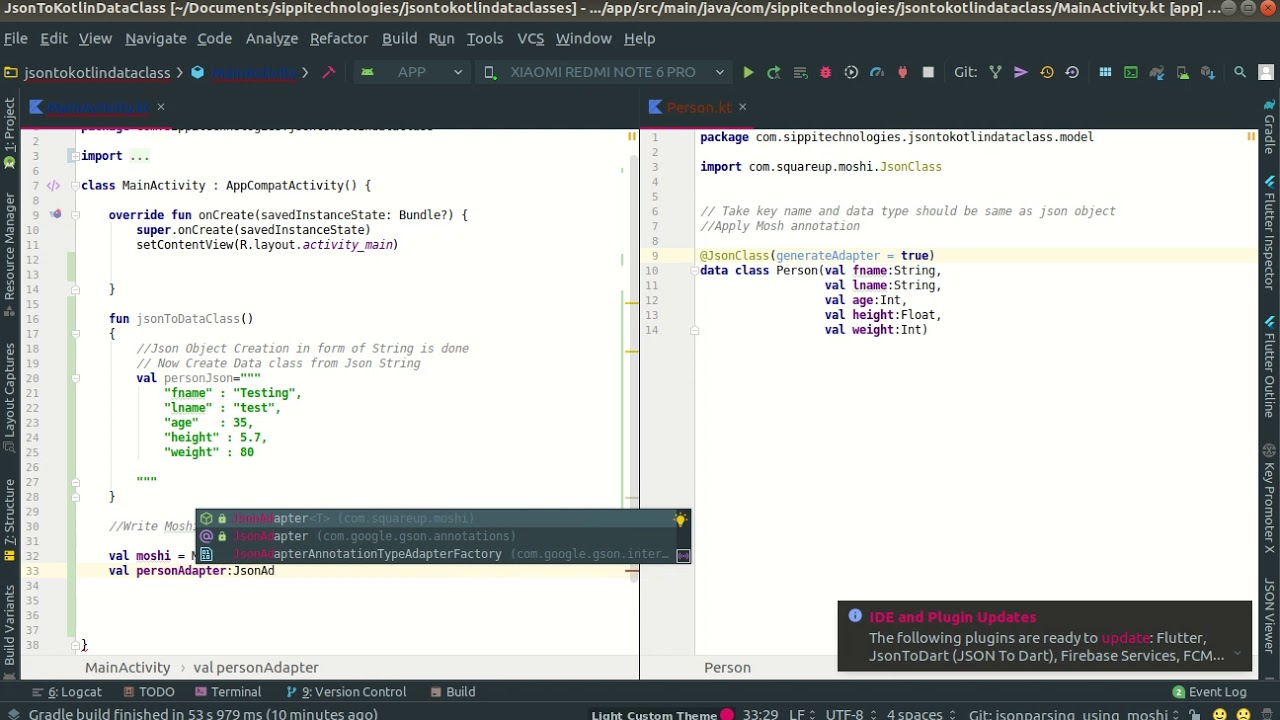Click the update link in plugin notification
1280x720 pixels.
[1125, 637]
